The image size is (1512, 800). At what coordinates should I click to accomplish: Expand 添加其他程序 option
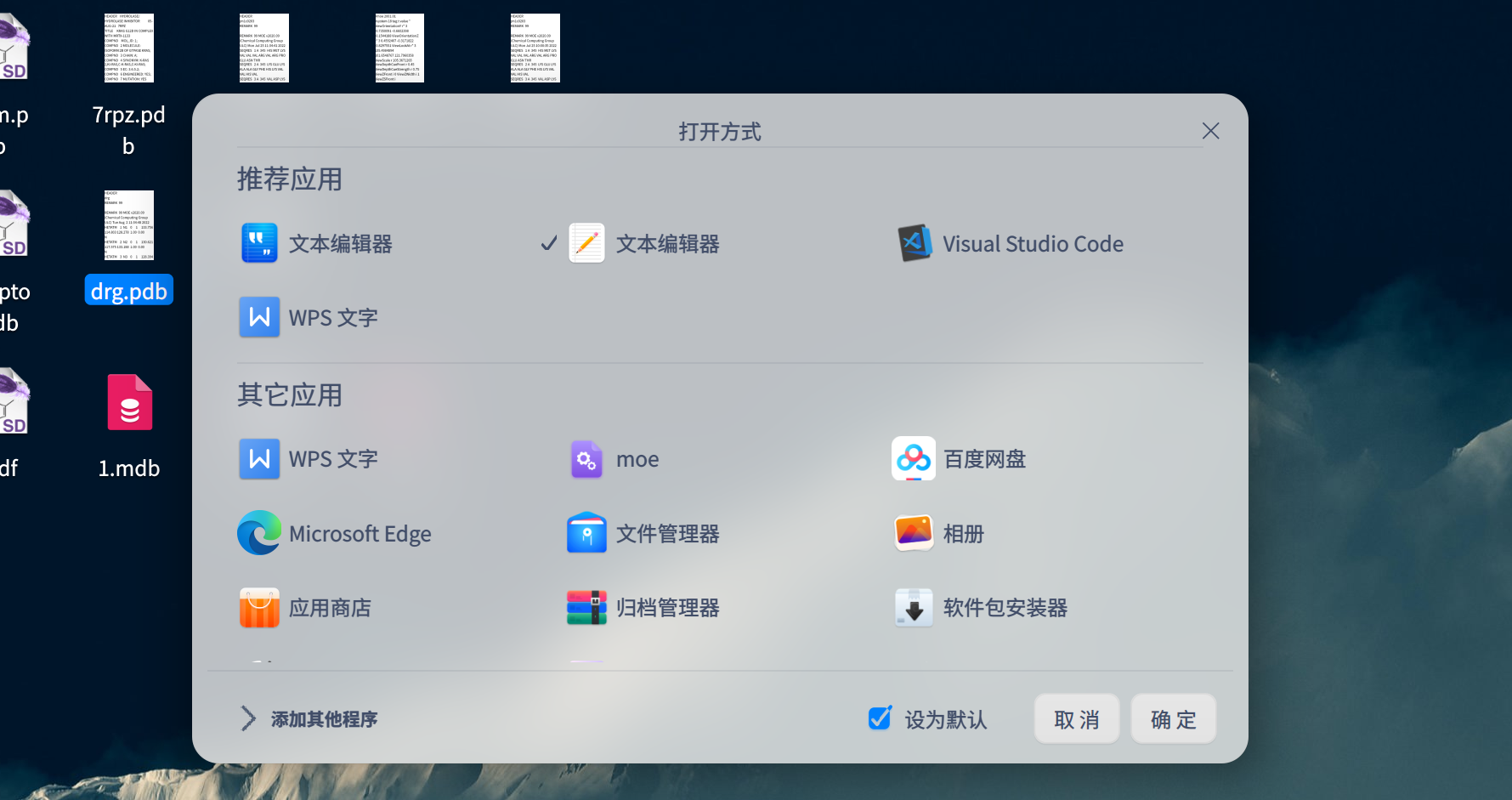309,719
